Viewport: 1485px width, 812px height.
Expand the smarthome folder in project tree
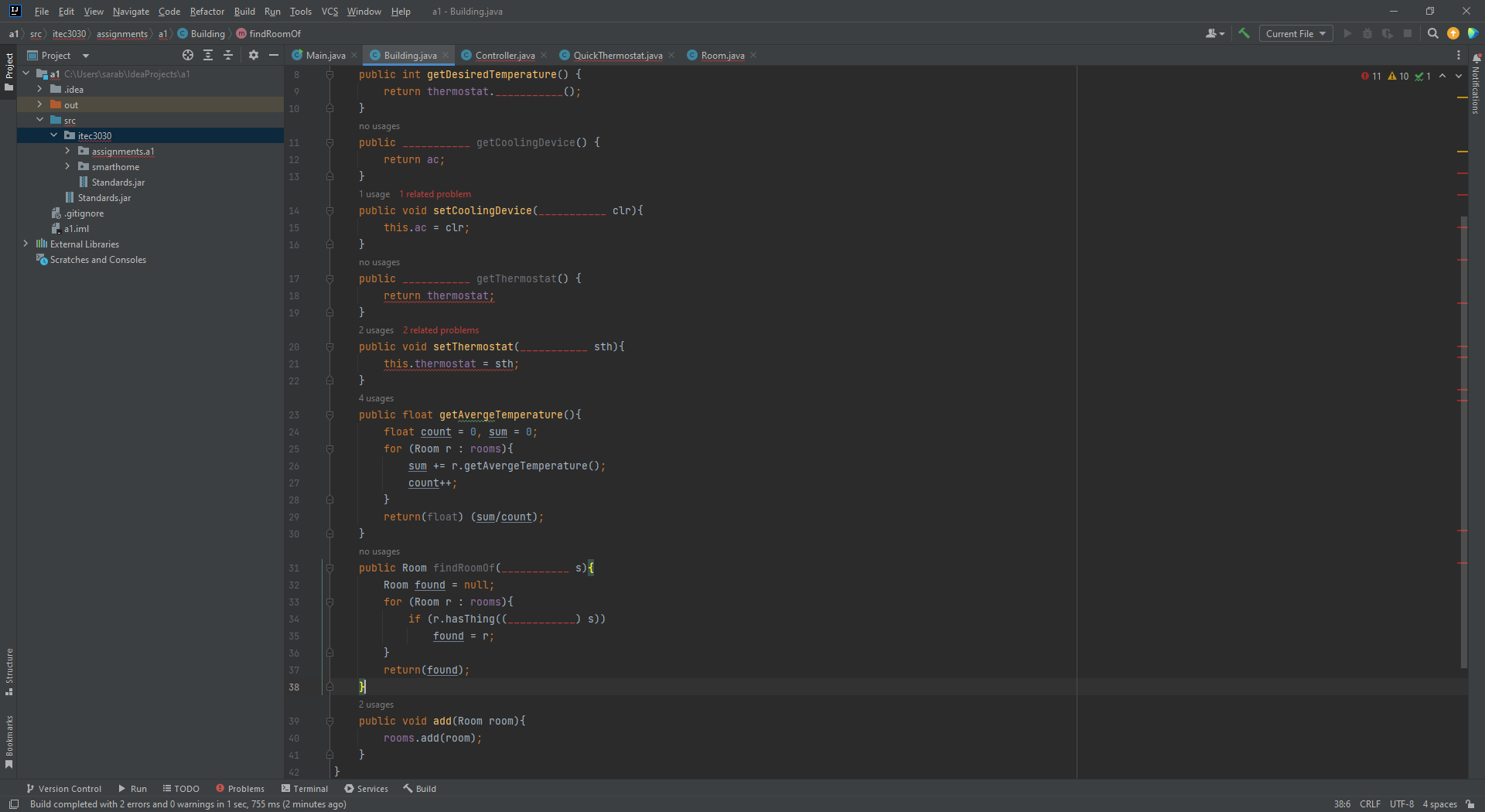(68, 166)
